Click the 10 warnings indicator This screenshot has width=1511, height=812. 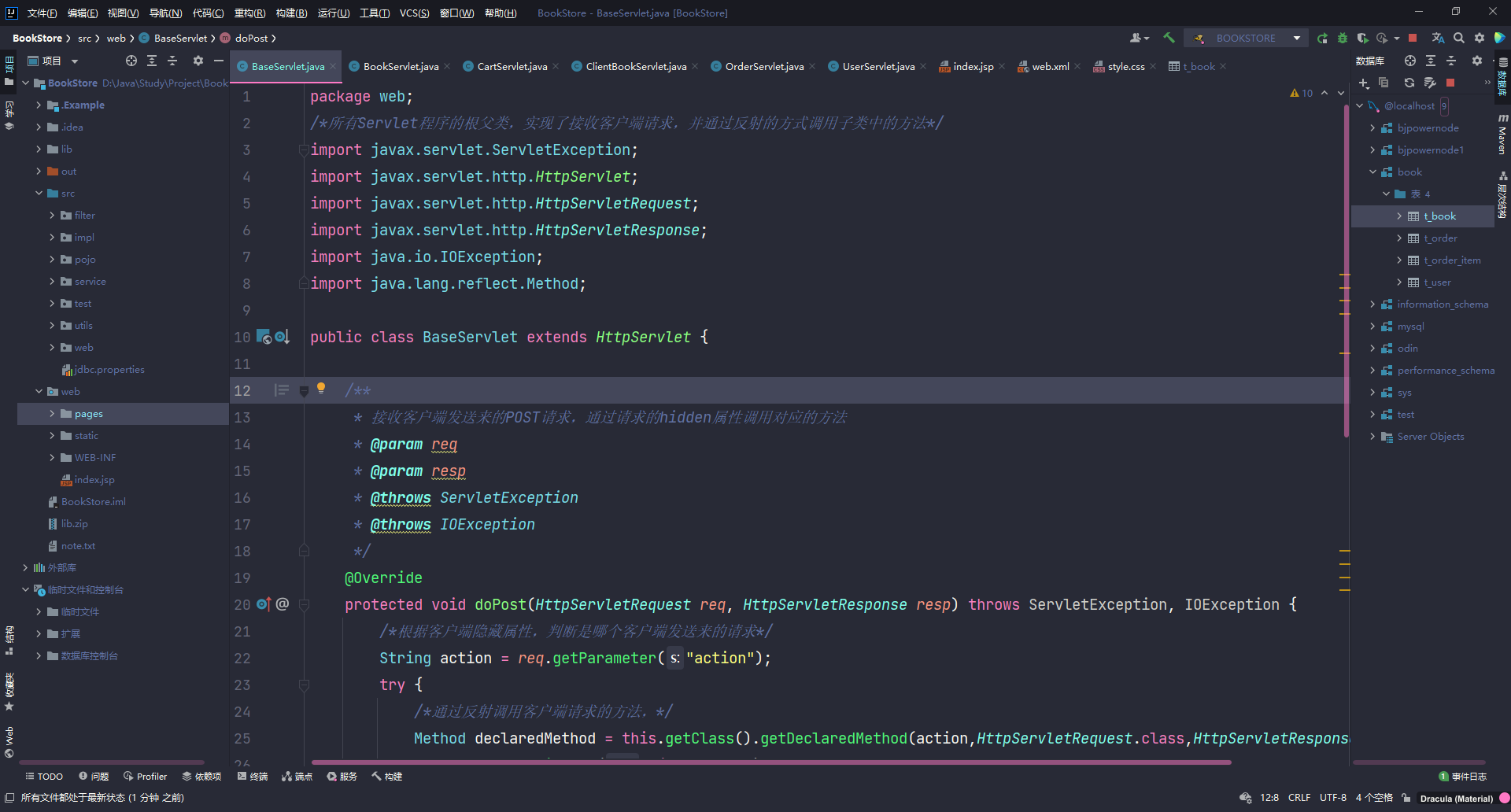click(1302, 93)
